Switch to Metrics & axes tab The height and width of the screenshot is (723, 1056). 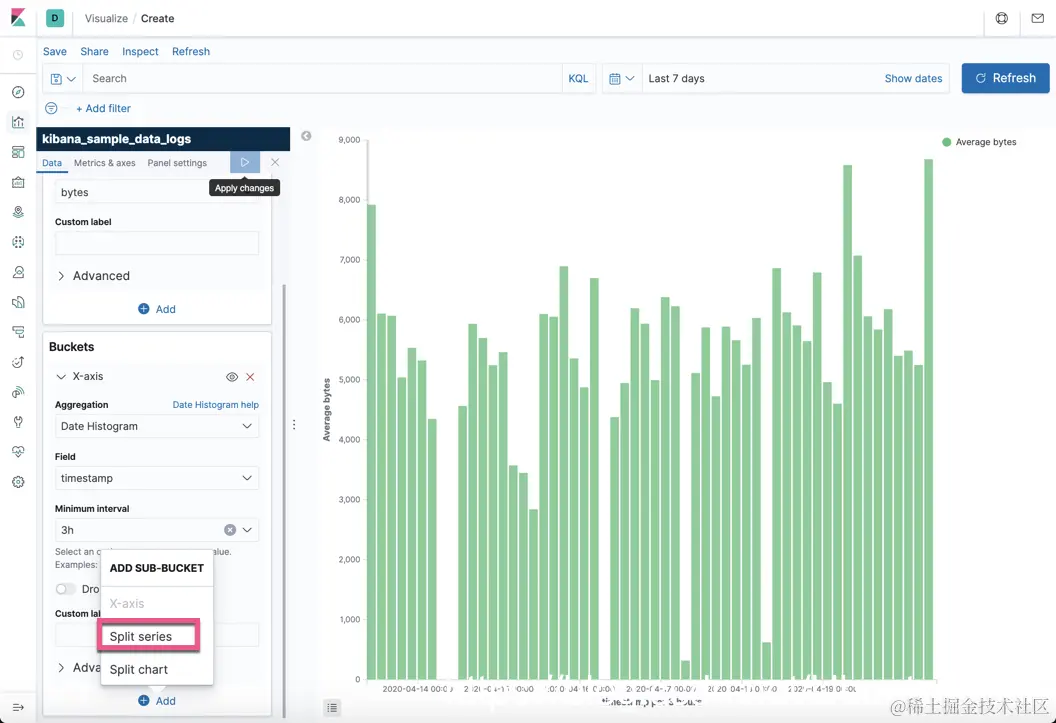pos(104,163)
